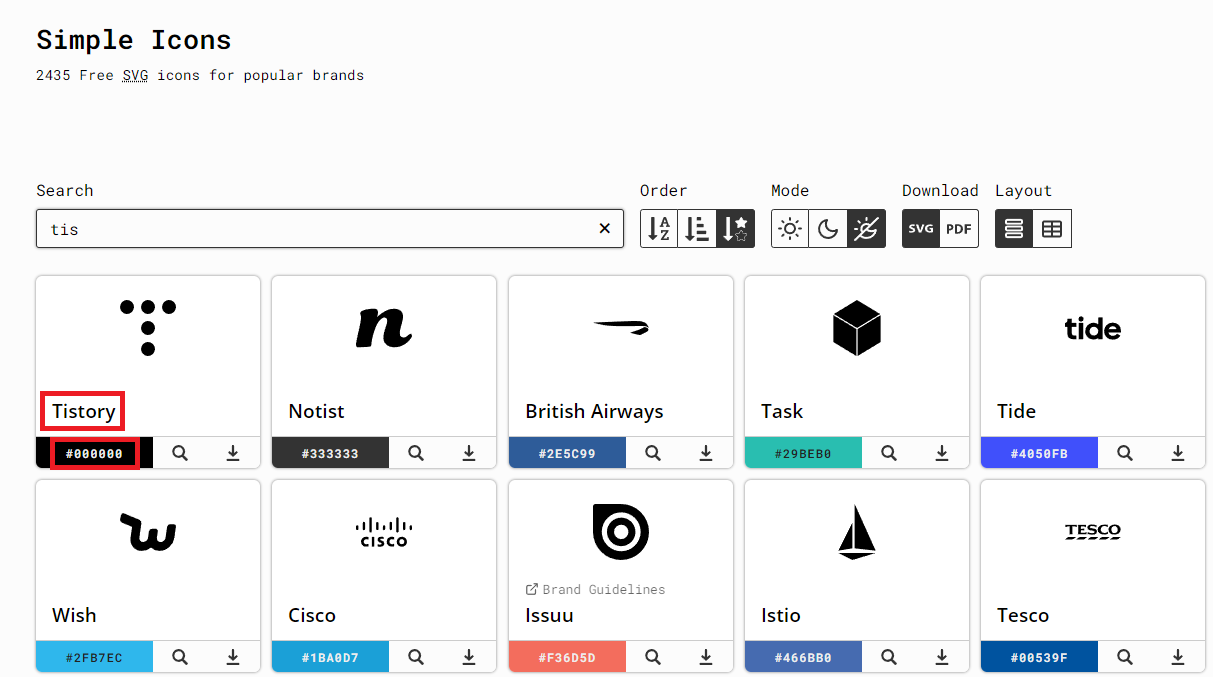Open Tistory icon preview magnifier

(x=180, y=453)
